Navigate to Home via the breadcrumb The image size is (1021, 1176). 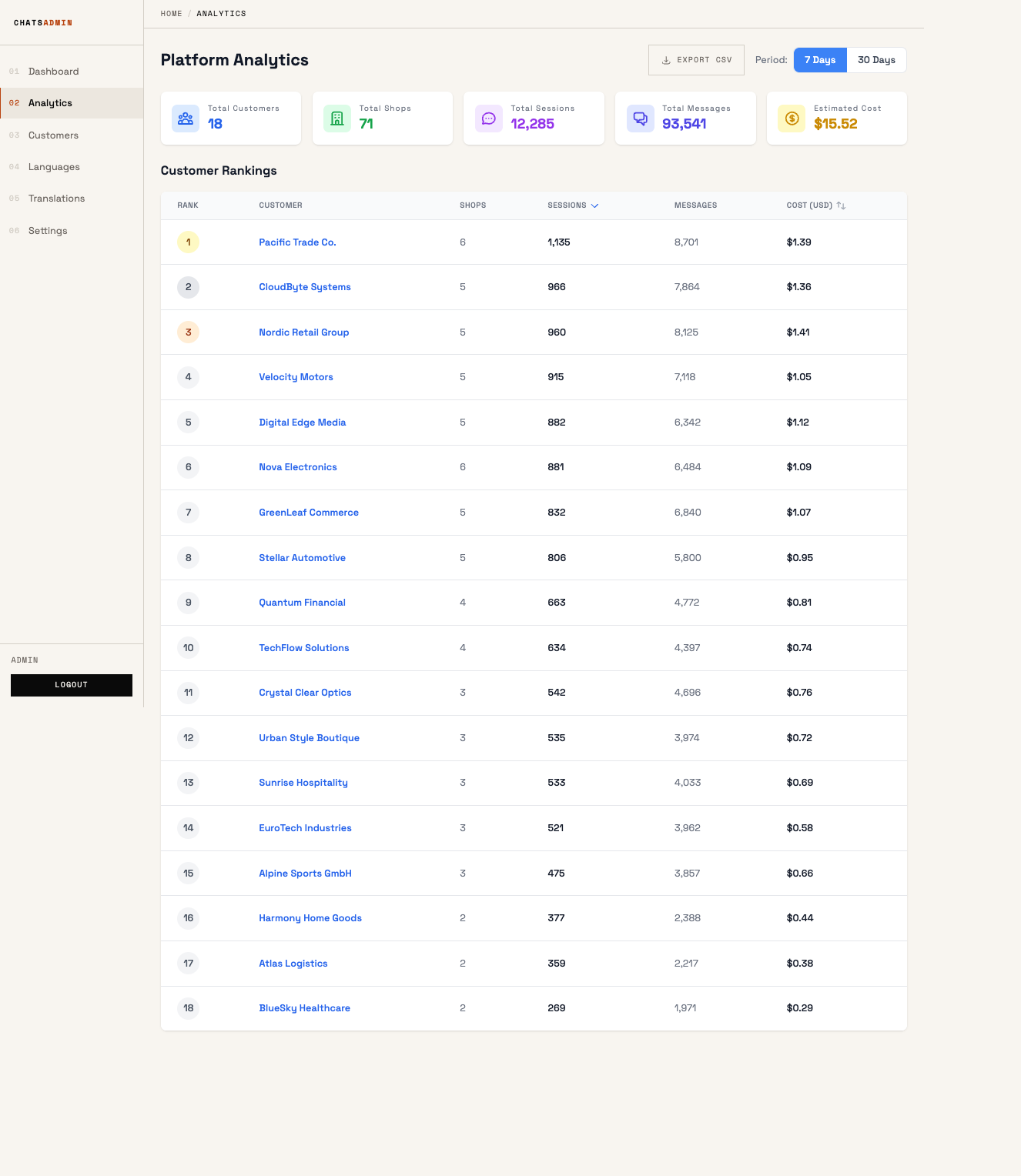coord(171,13)
